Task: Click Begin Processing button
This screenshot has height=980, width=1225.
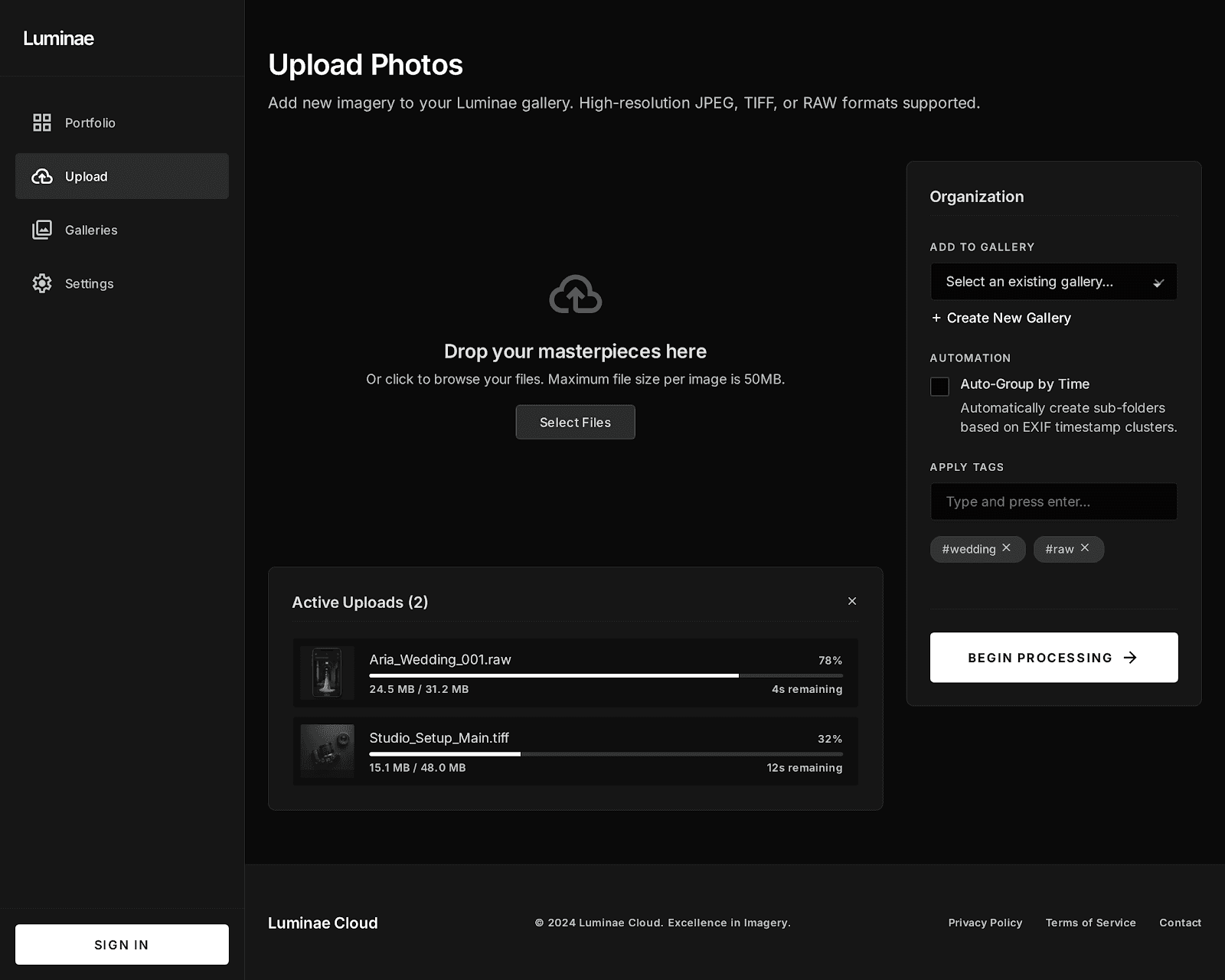Action: click(1053, 657)
